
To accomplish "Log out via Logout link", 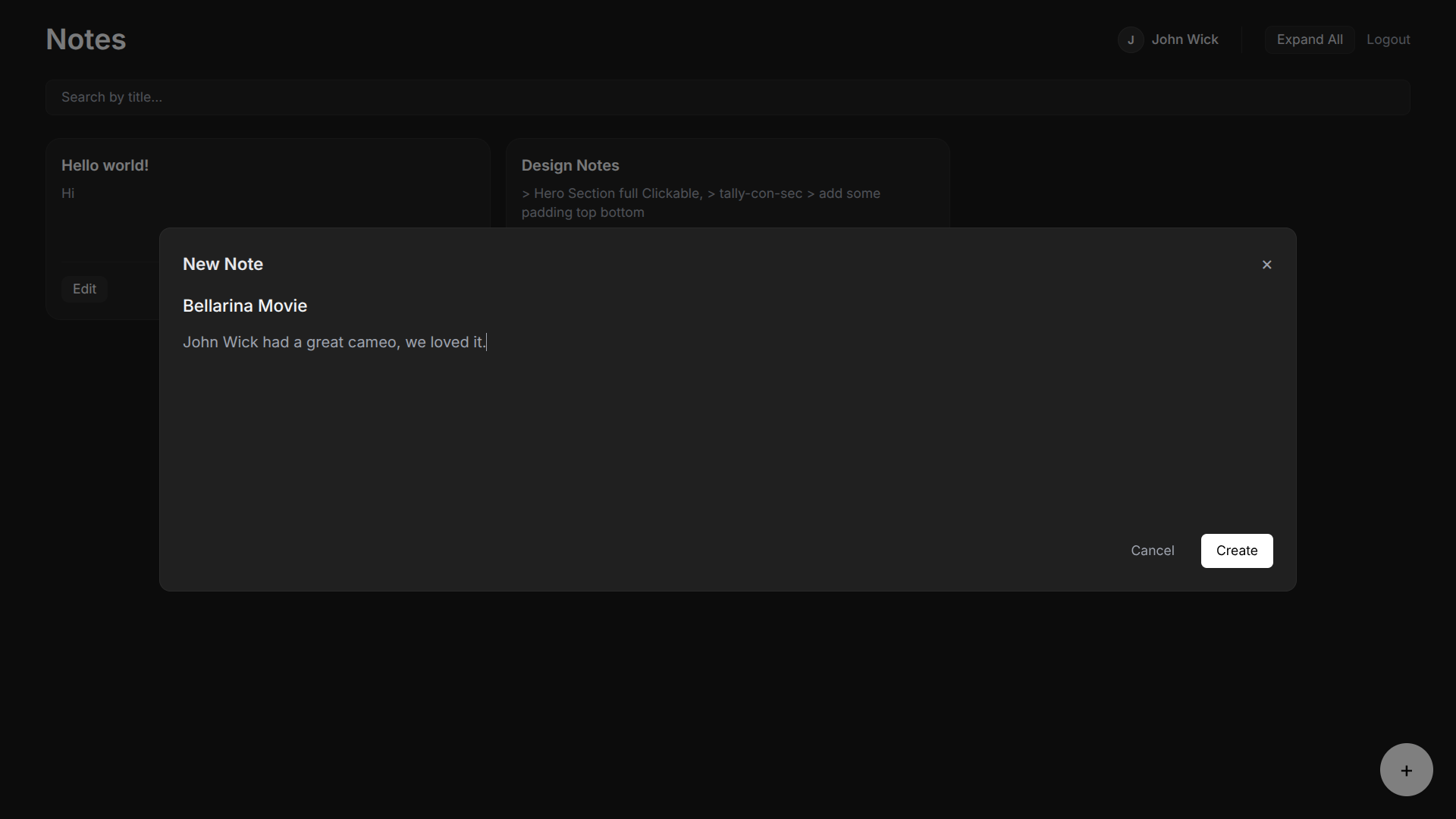I will tap(1388, 39).
